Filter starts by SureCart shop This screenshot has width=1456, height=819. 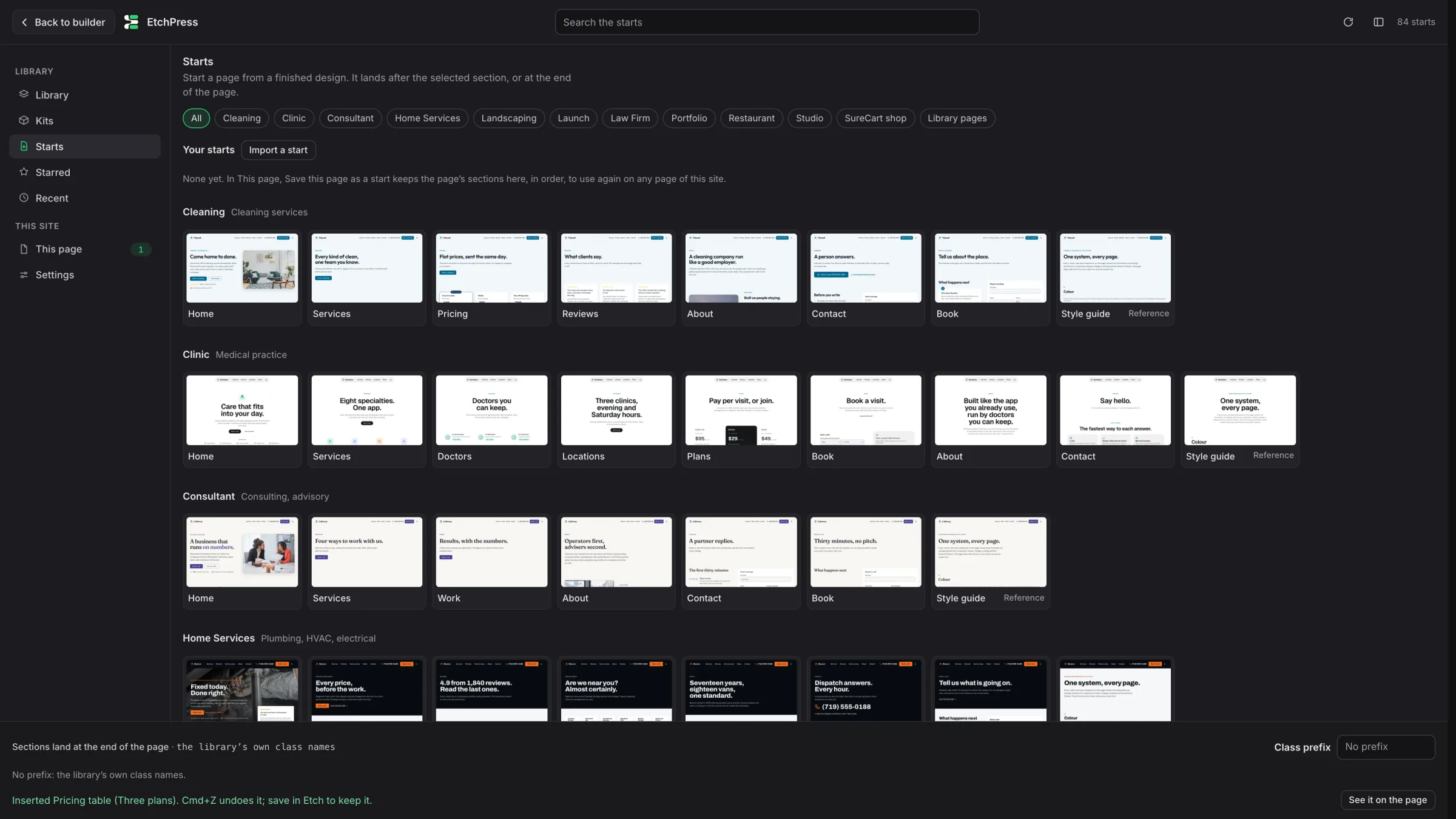click(875, 118)
